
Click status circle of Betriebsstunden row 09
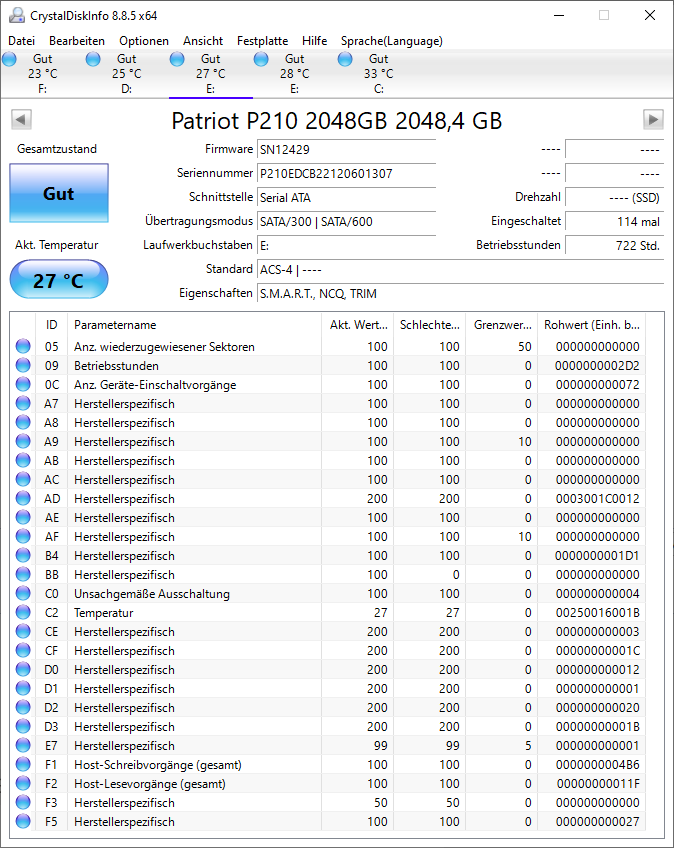23,365
